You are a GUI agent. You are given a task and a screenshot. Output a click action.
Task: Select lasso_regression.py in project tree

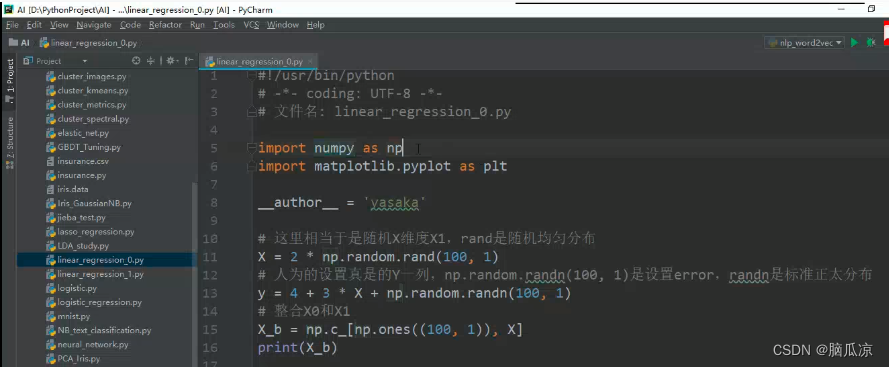click(x=90, y=231)
